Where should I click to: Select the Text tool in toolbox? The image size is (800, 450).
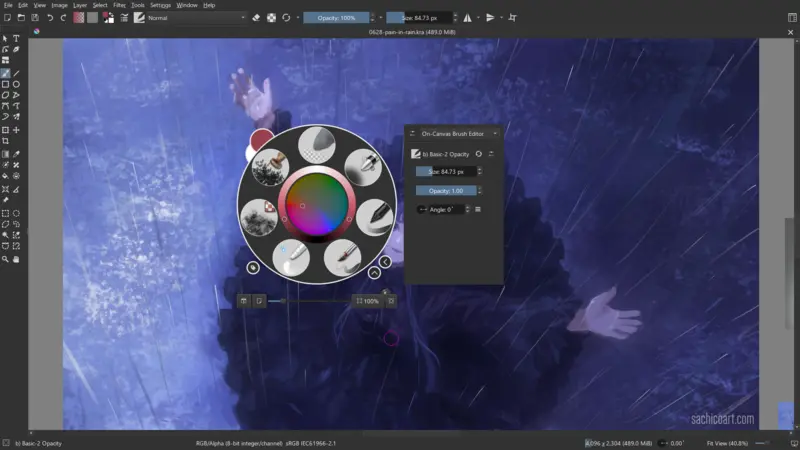click(16, 39)
